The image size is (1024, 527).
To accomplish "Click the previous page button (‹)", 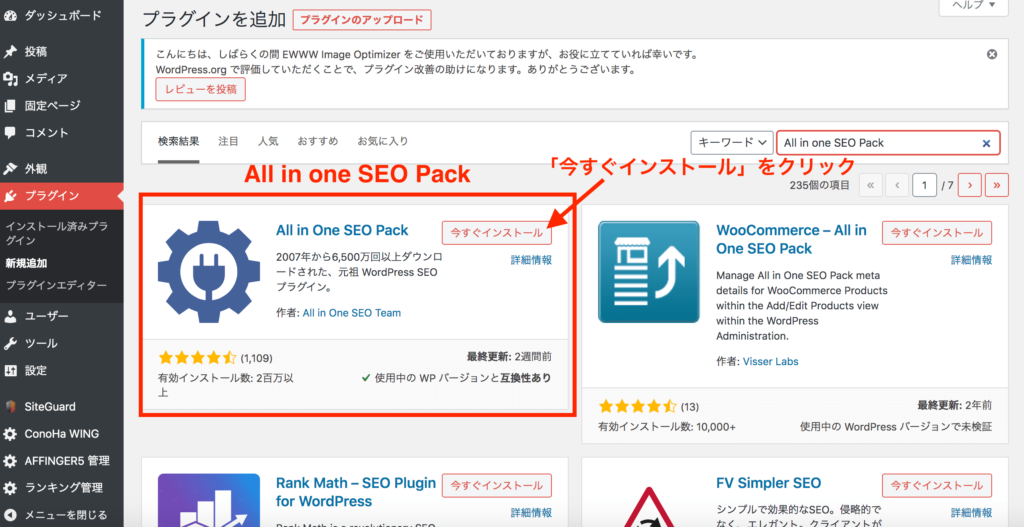I will point(898,185).
